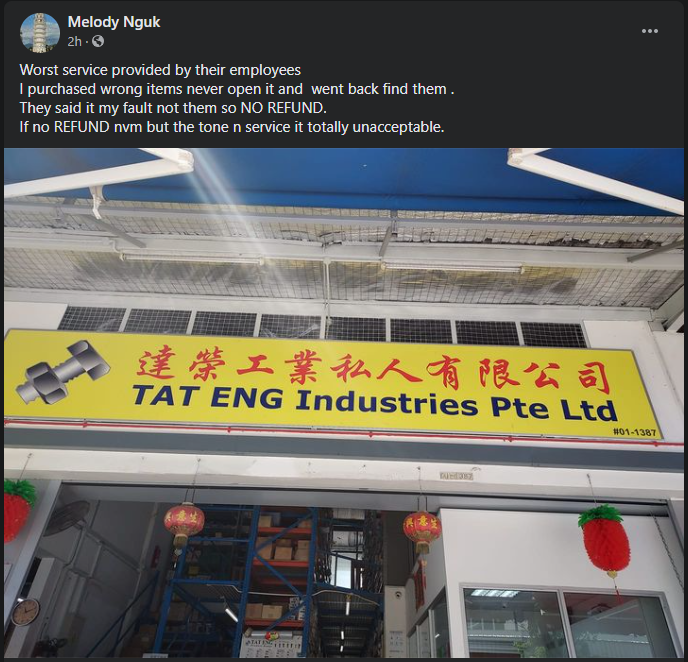The width and height of the screenshot is (688, 662).
Task: Click the glass window of the shop
Action: tap(567, 623)
